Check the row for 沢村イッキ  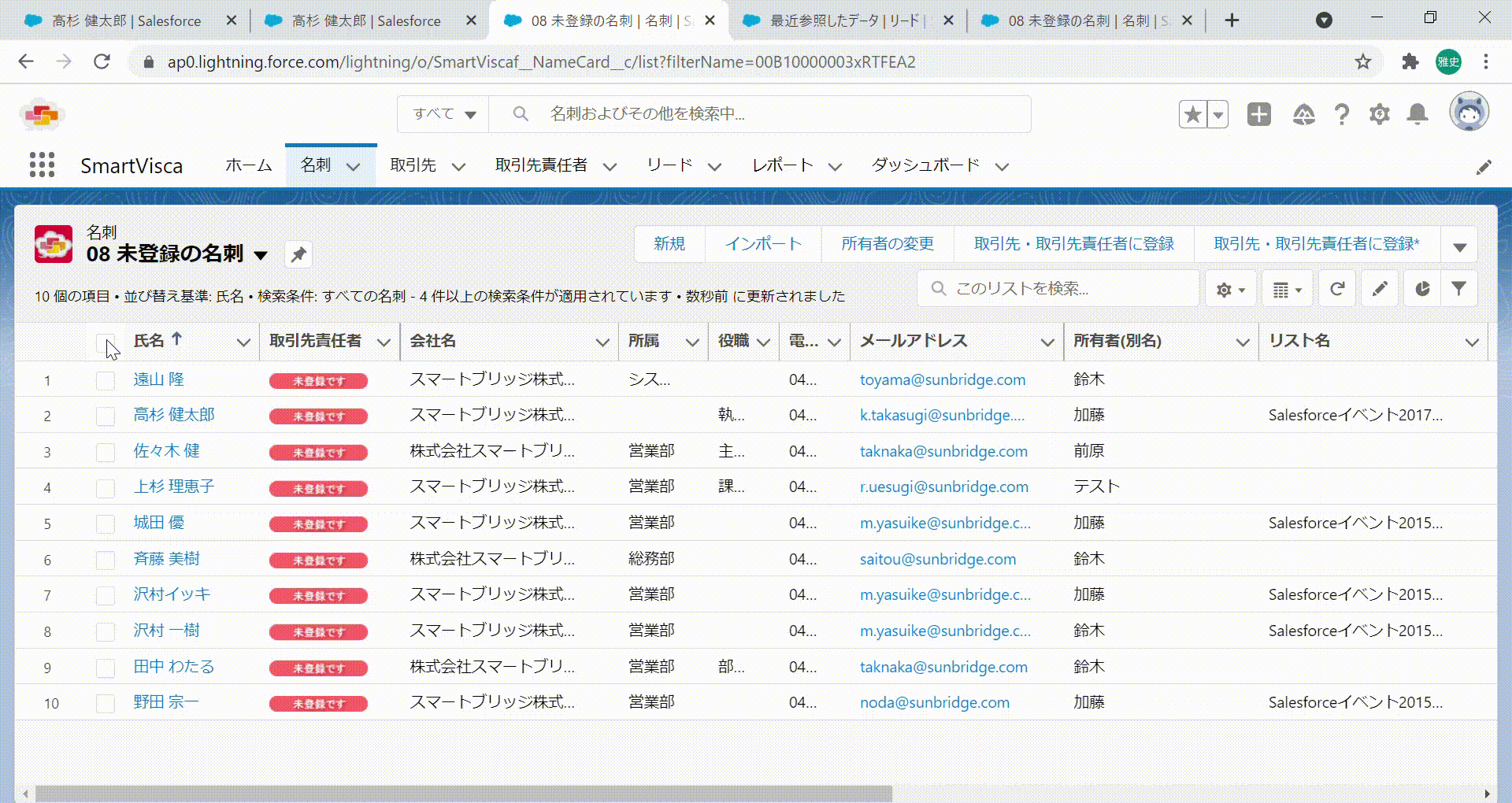105,596
